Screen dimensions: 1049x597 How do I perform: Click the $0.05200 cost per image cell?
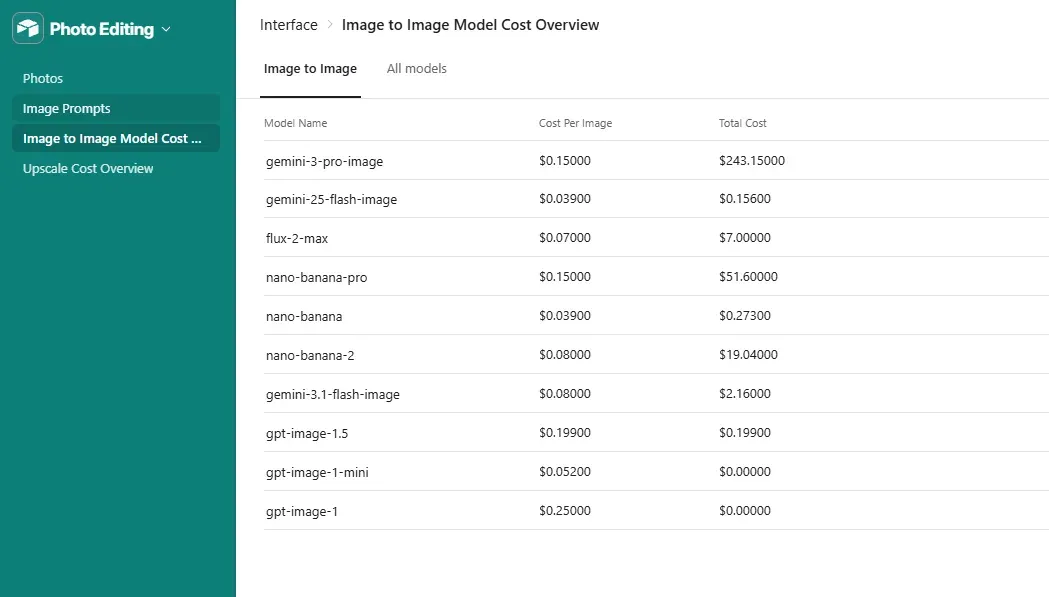click(565, 472)
